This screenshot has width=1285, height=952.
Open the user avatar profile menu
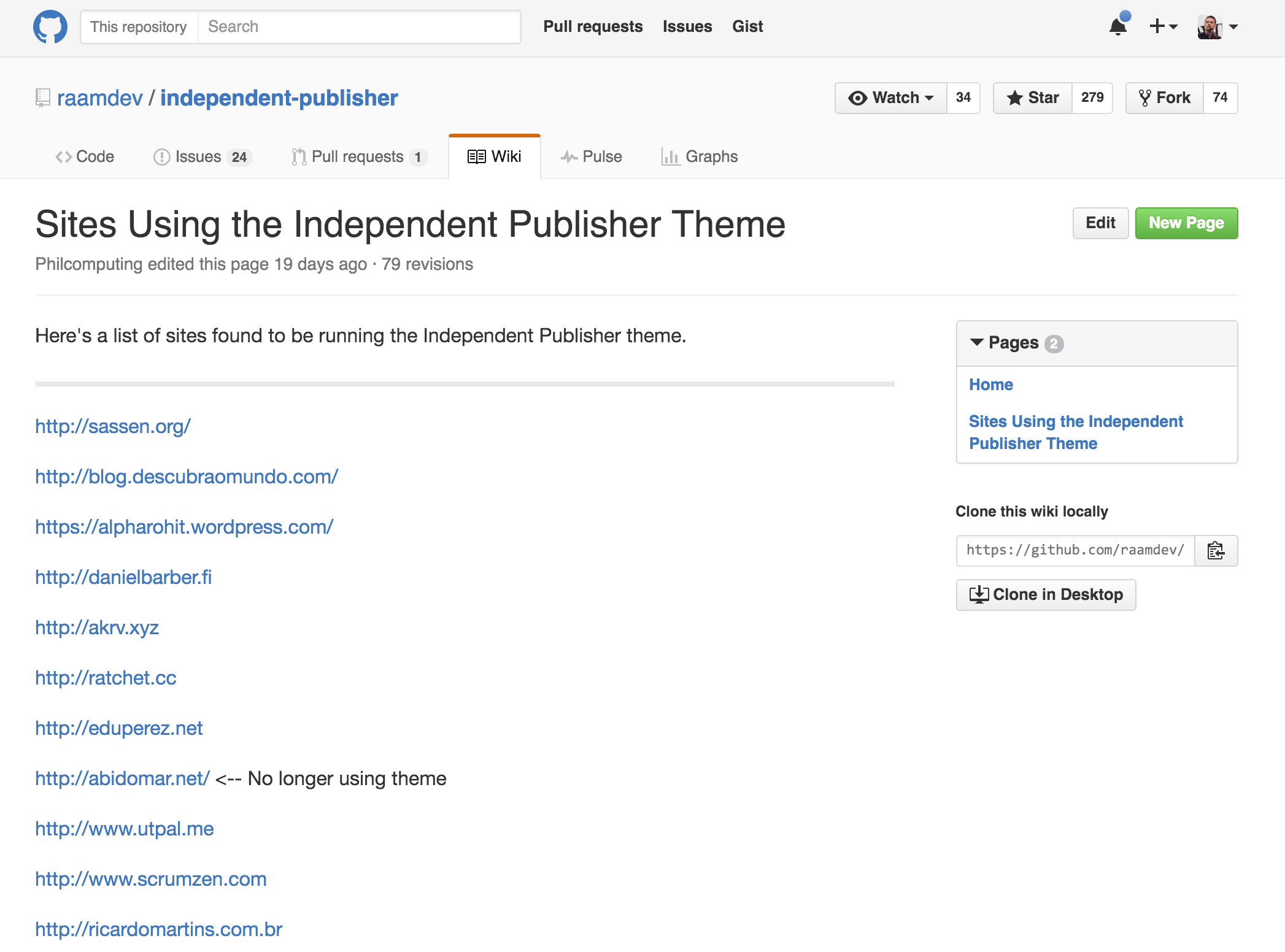pos(1217,27)
